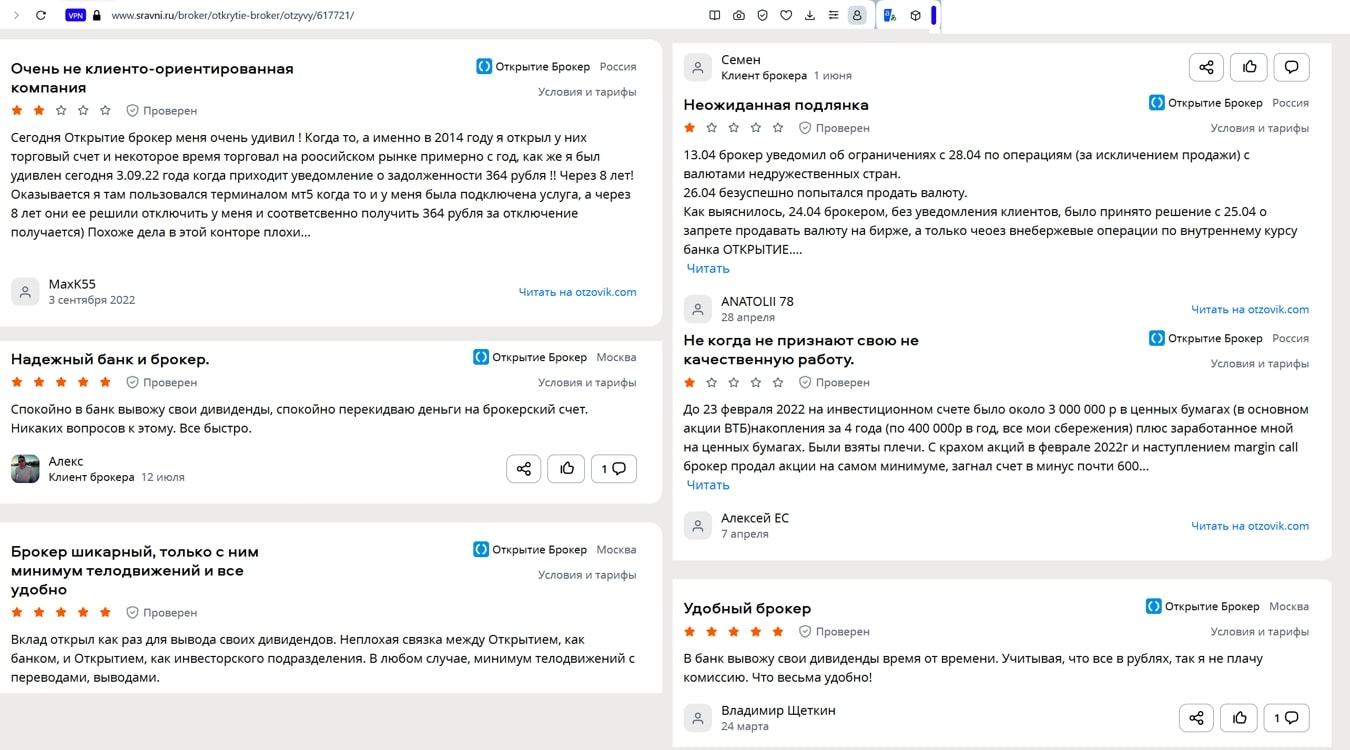Bookmark page with heart icon
Viewport: 1350px width, 750px height.
pos(786,15)
